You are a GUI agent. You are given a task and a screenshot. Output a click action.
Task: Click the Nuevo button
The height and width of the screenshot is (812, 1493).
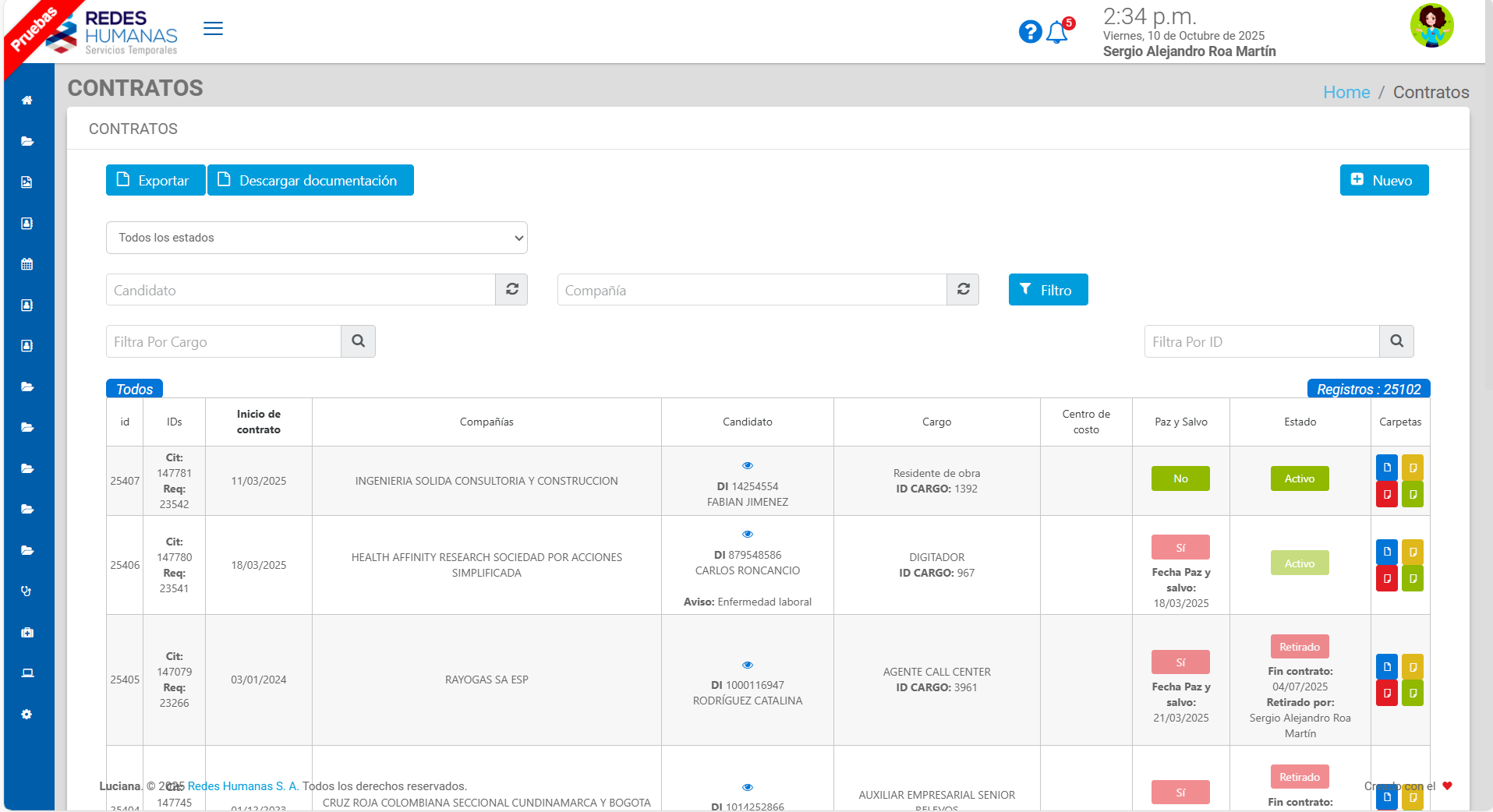[1384, 180]
